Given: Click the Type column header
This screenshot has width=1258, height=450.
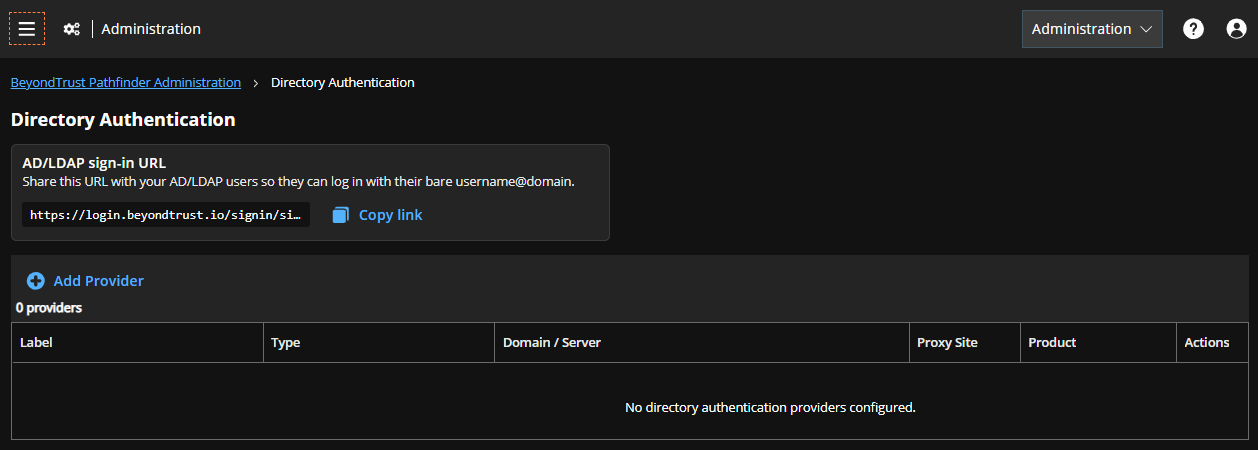Looking at the screenshot, I should pyautogui.click(x=379, y=342).
